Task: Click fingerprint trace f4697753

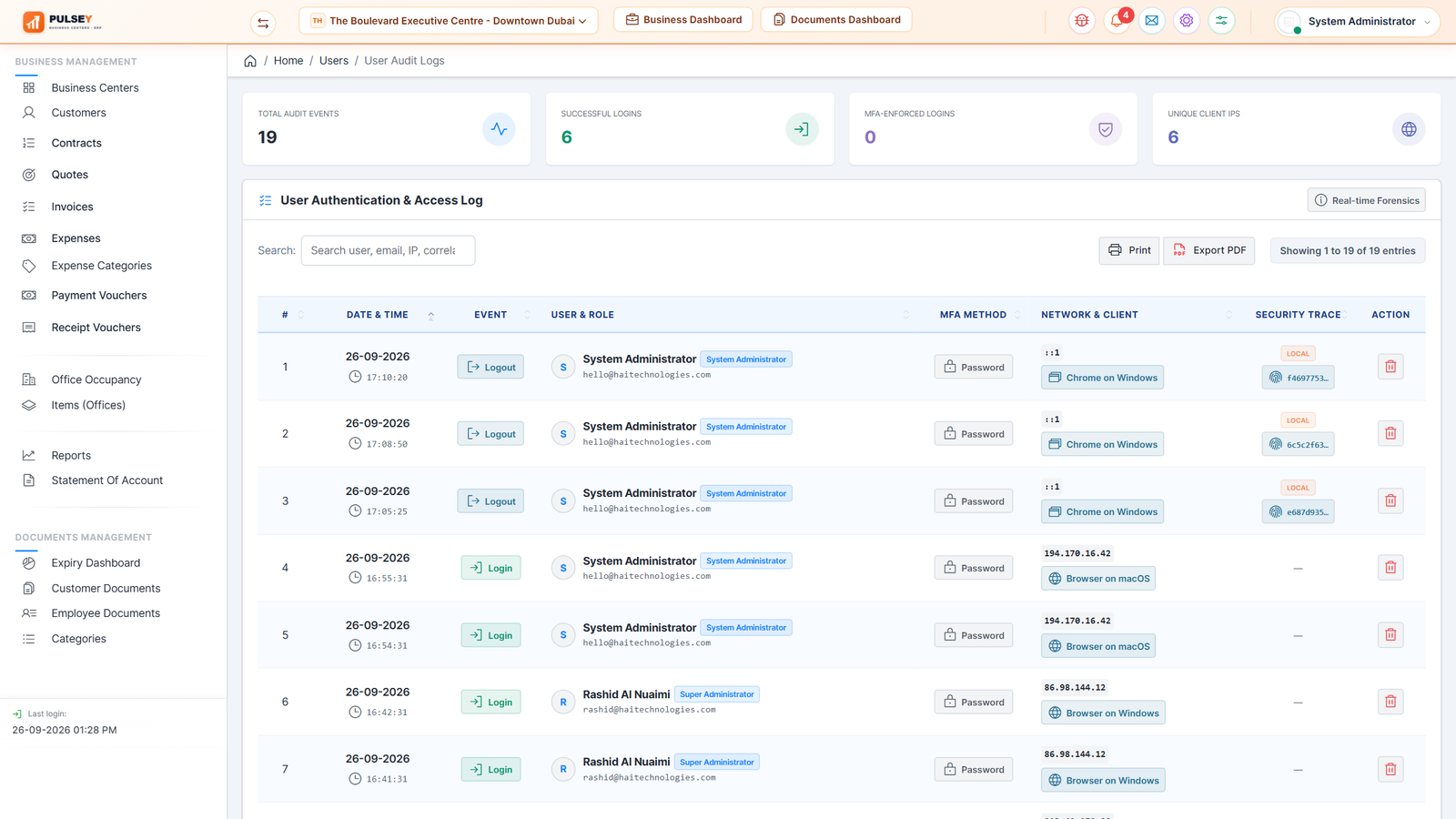Action: 1298,378
